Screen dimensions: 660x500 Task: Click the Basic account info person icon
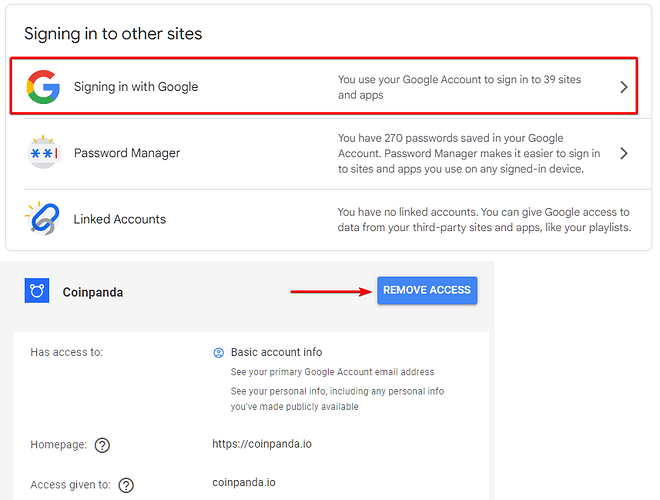[x=219, y=353]
